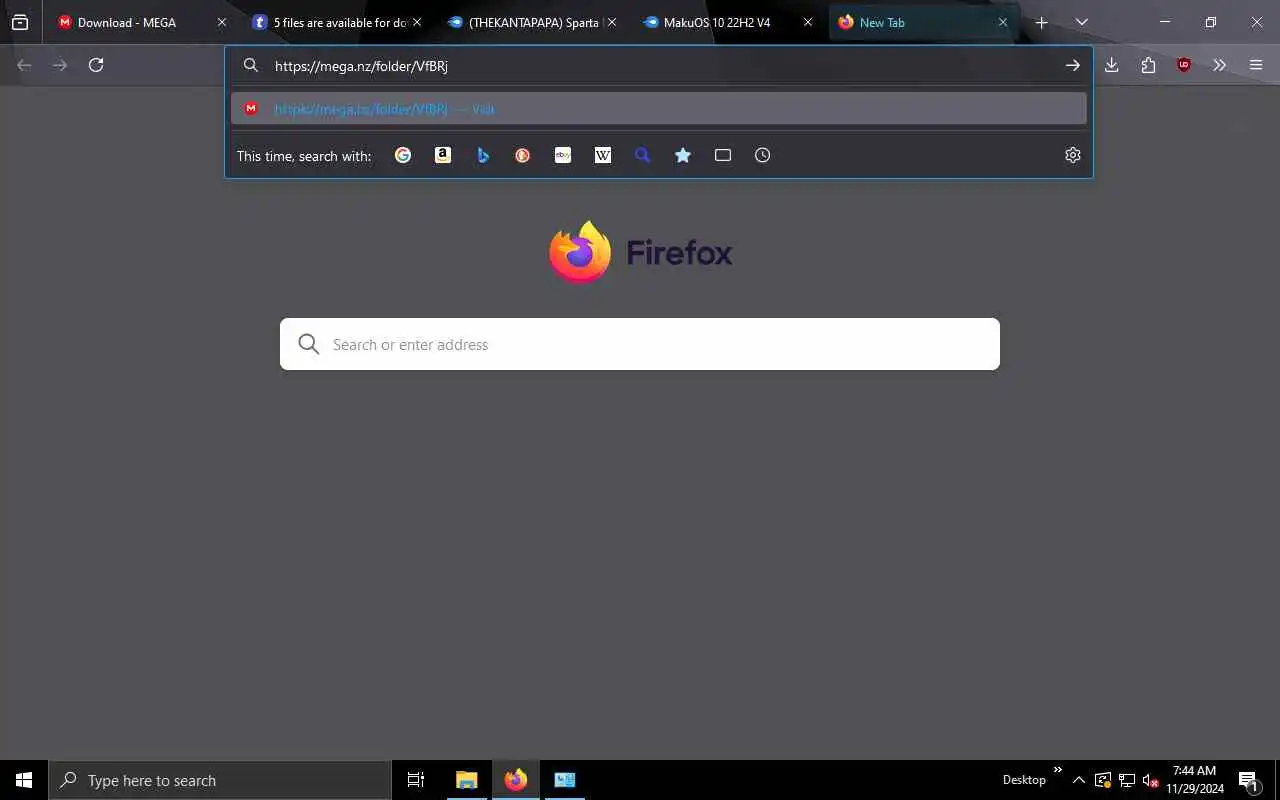Search this time with Wikipedia icon
Image resolution: width=1280 pixels, height=800 pixels.
(x=603, y=155)
